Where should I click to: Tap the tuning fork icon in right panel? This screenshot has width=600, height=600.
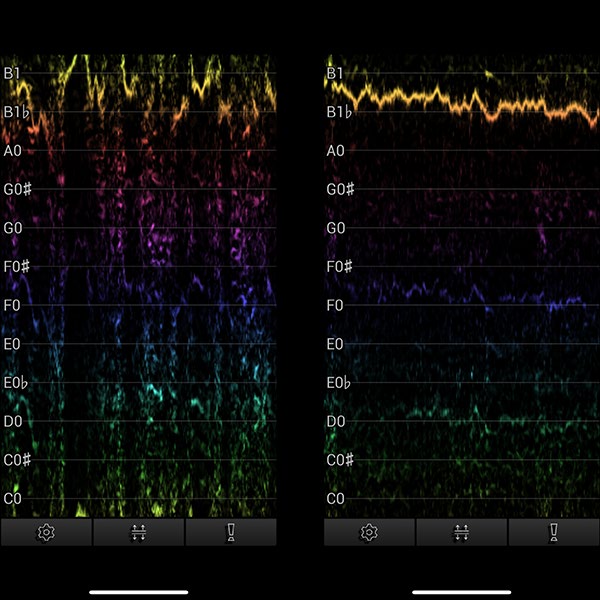tap(553, 532)
